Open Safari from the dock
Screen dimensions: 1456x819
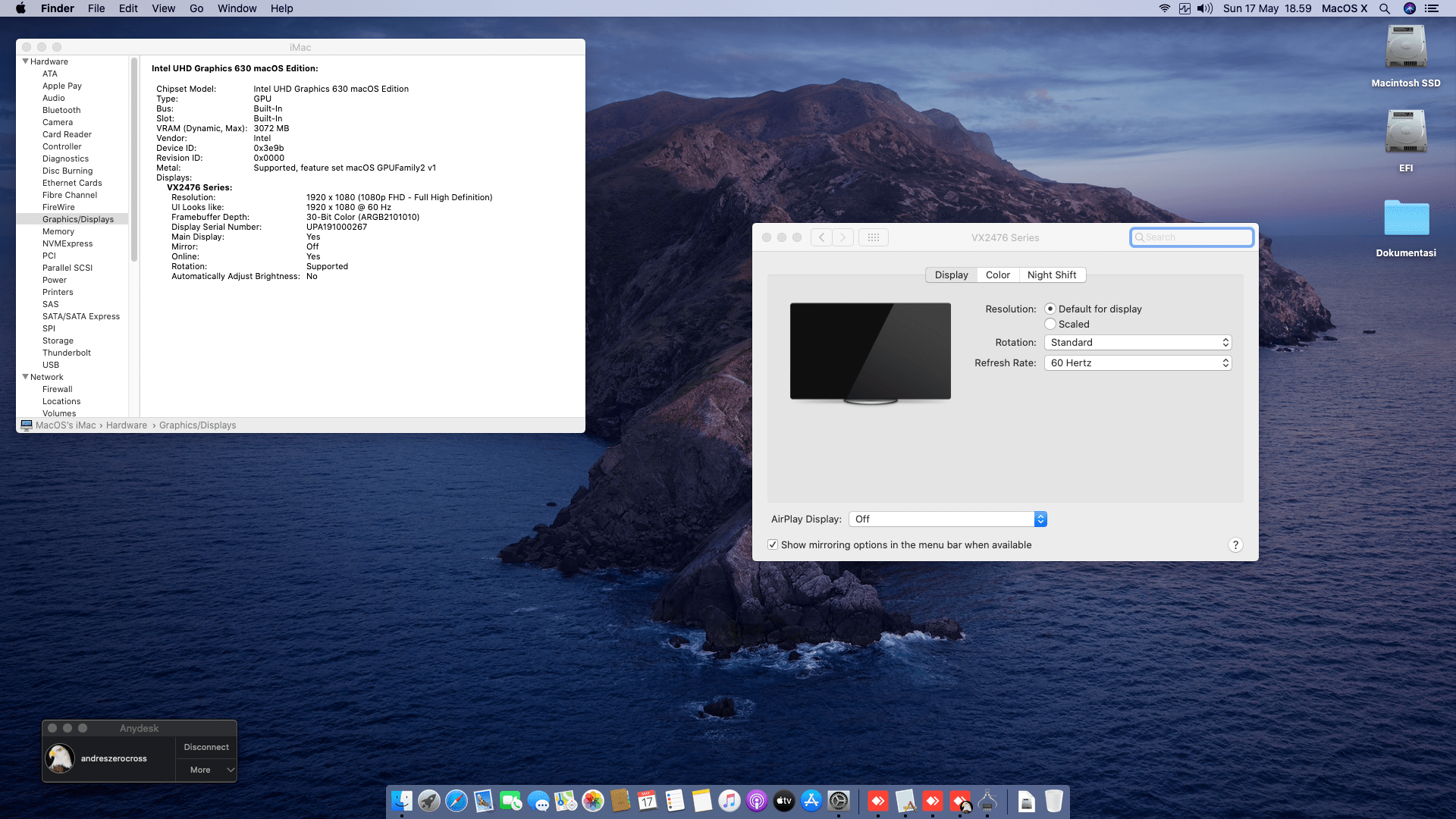457,801
